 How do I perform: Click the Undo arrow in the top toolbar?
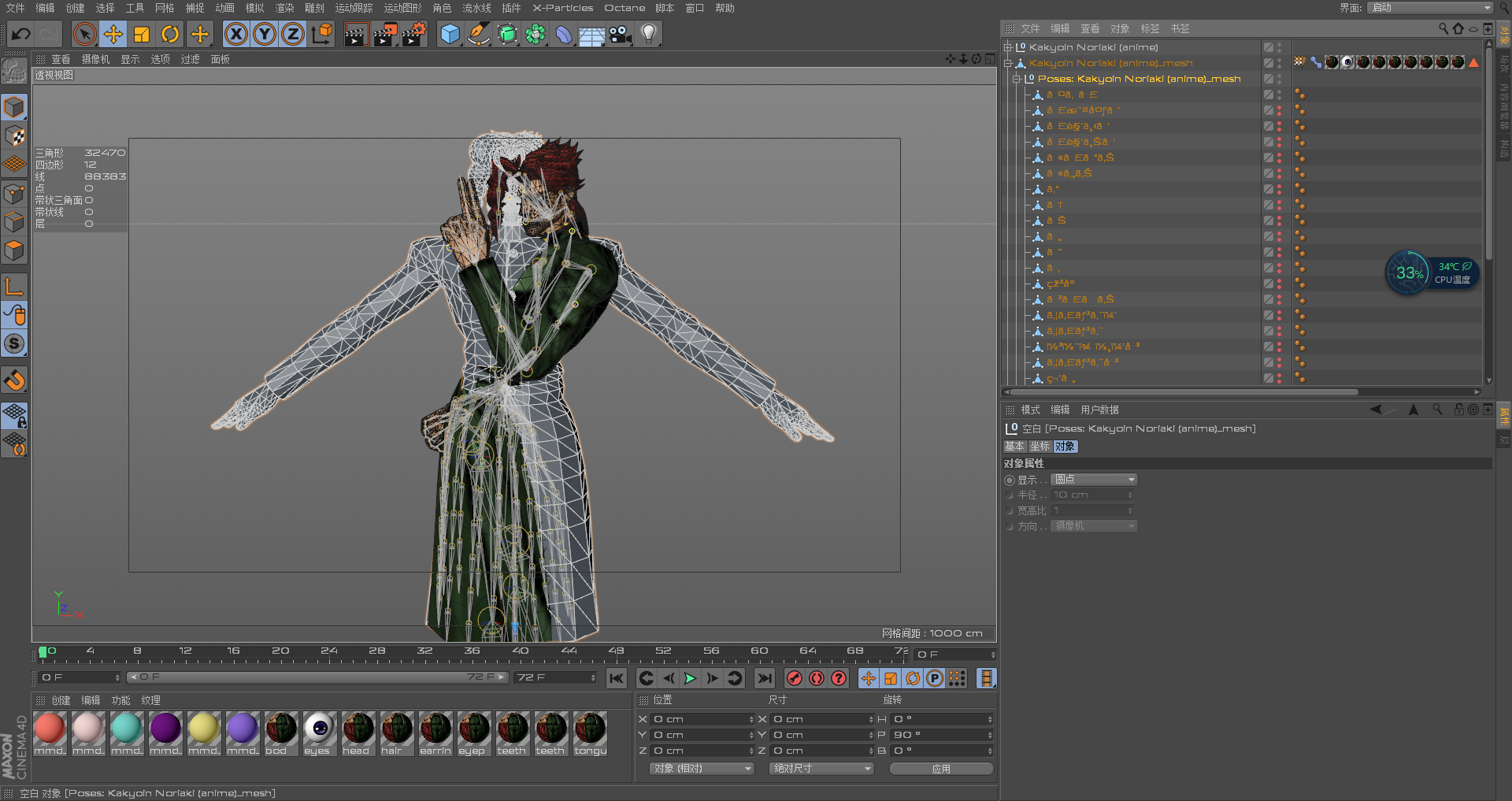pyautogui.click(x=20, y=34)
